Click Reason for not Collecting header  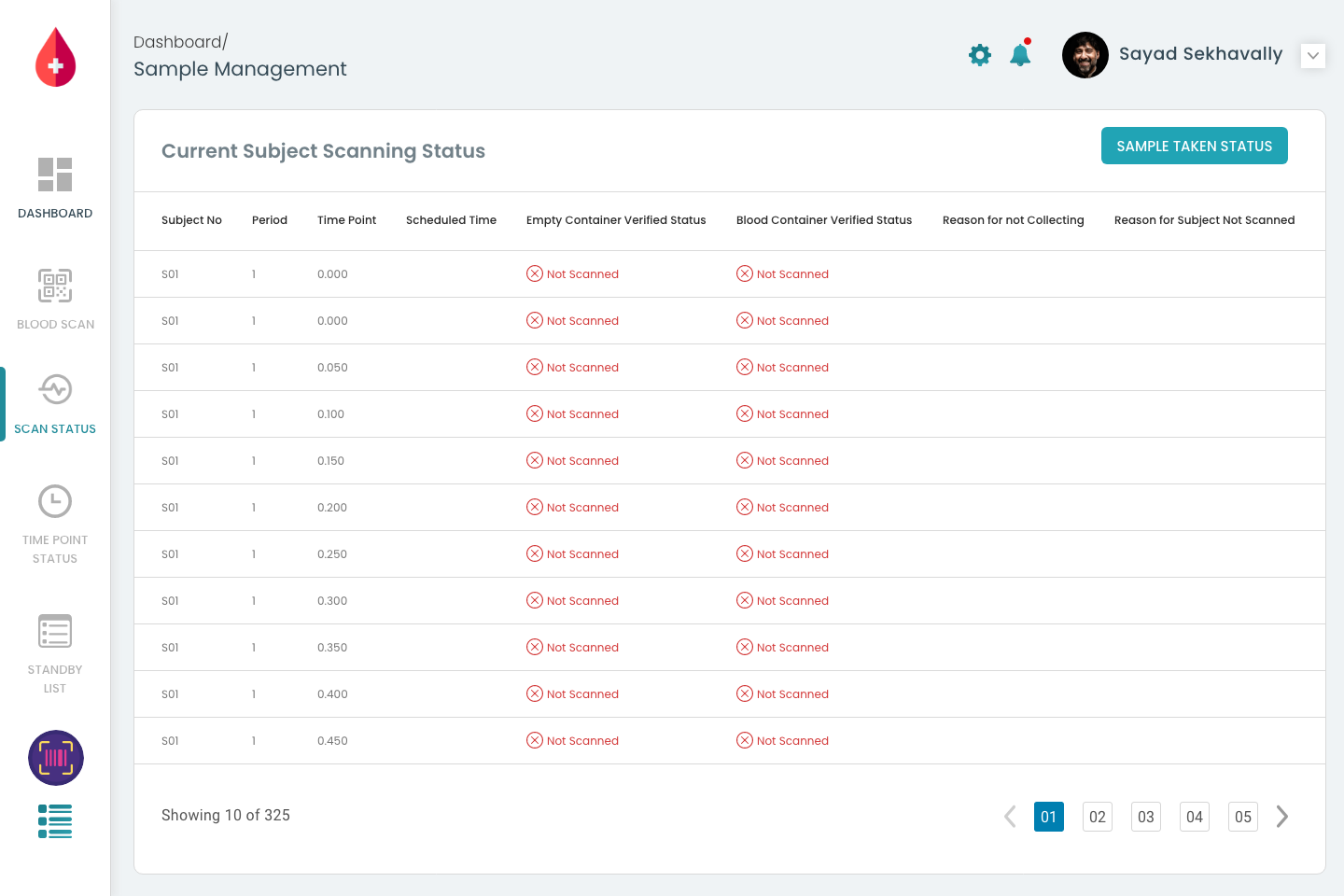(1014, 220)
